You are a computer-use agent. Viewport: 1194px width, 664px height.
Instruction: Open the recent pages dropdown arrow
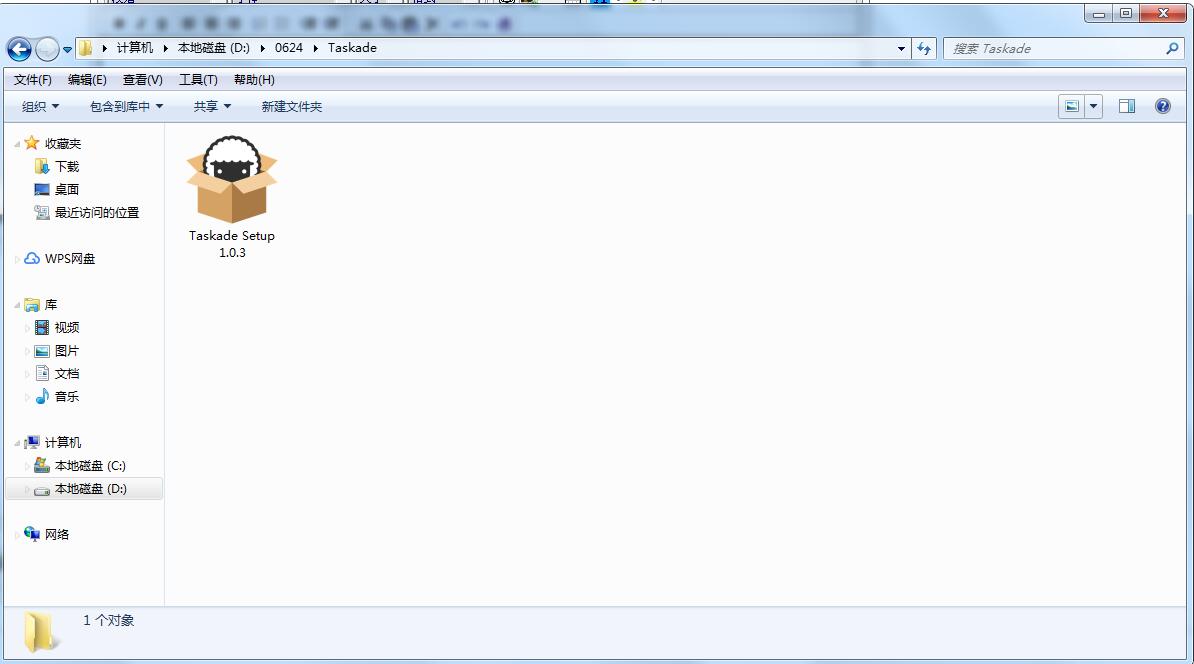[x=67, y=49]
